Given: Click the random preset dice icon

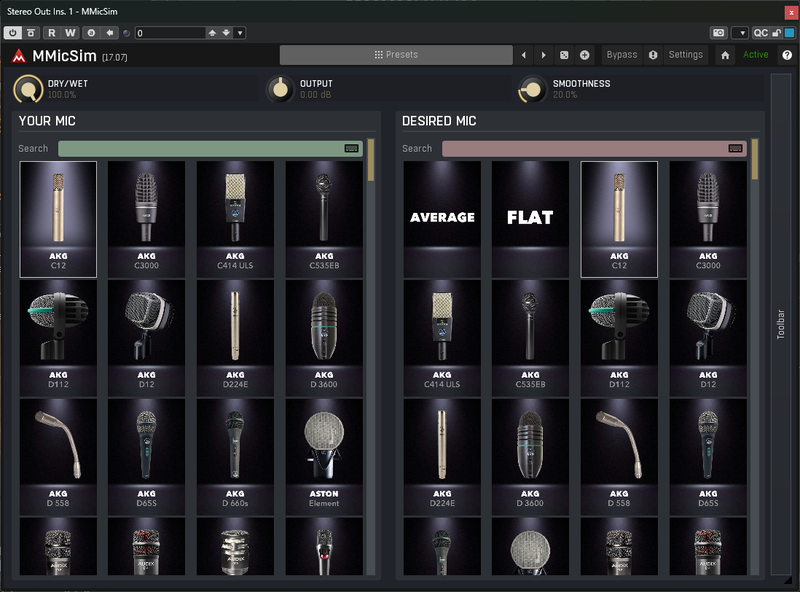Looking at the screenshot, I should pos(564,55).
